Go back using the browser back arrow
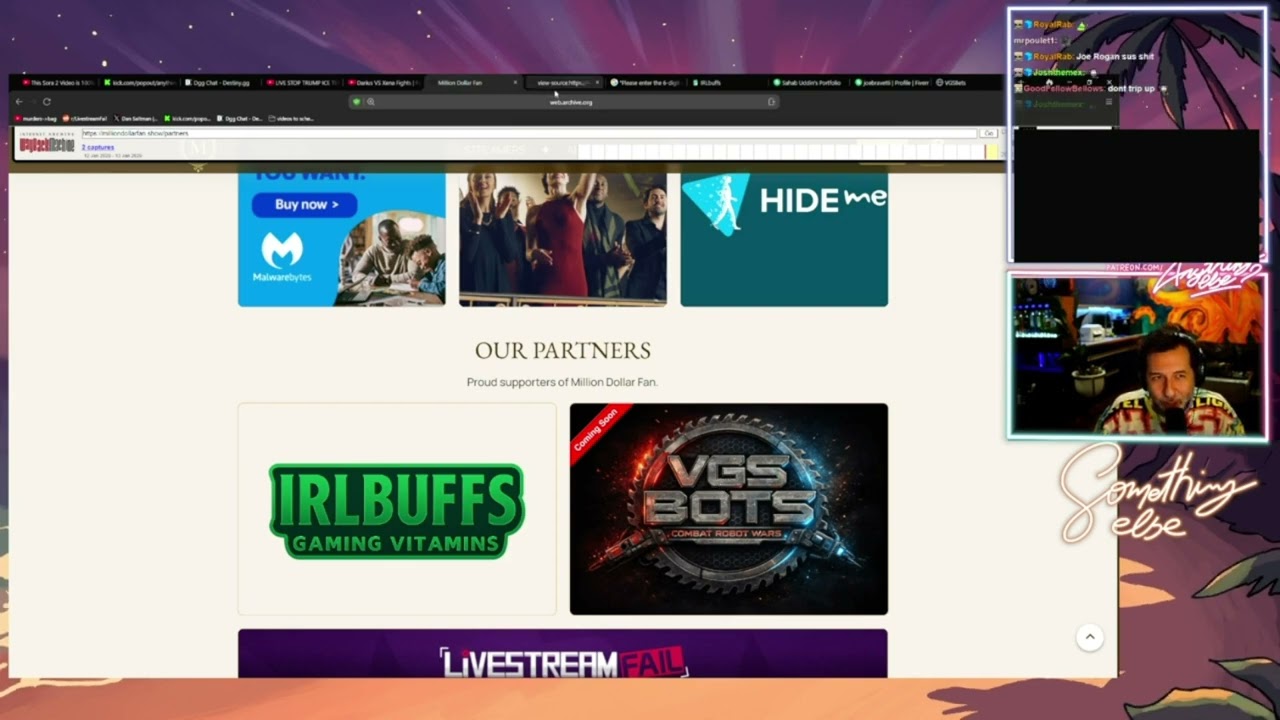The width and height of the screenshot is (1280, 720). (19, 102)
